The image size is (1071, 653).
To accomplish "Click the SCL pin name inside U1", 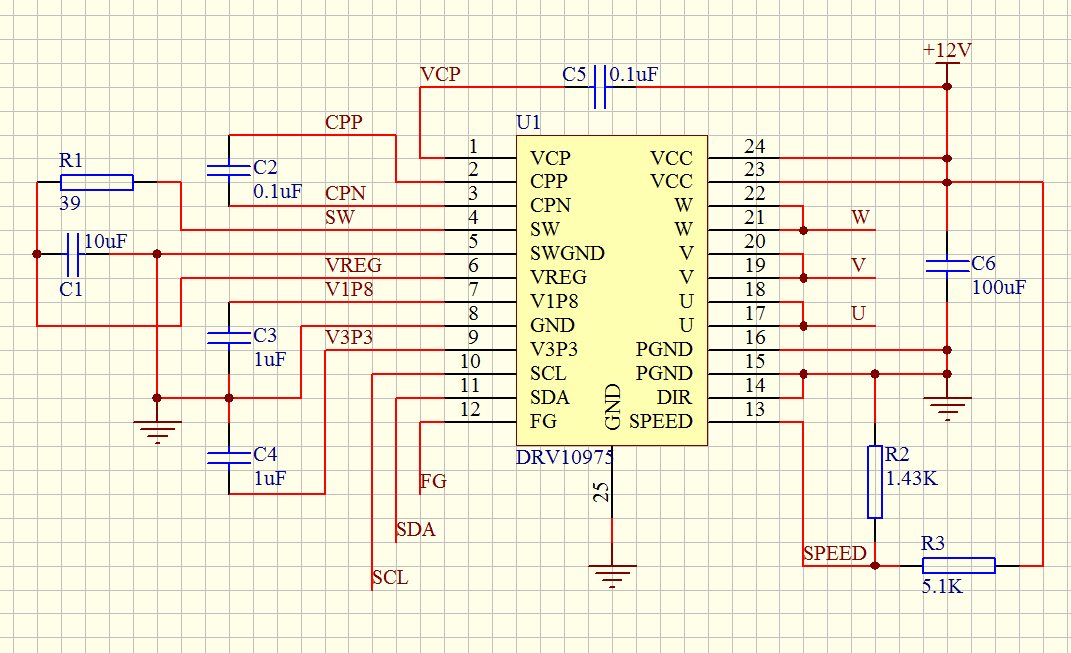I will 548,374.
